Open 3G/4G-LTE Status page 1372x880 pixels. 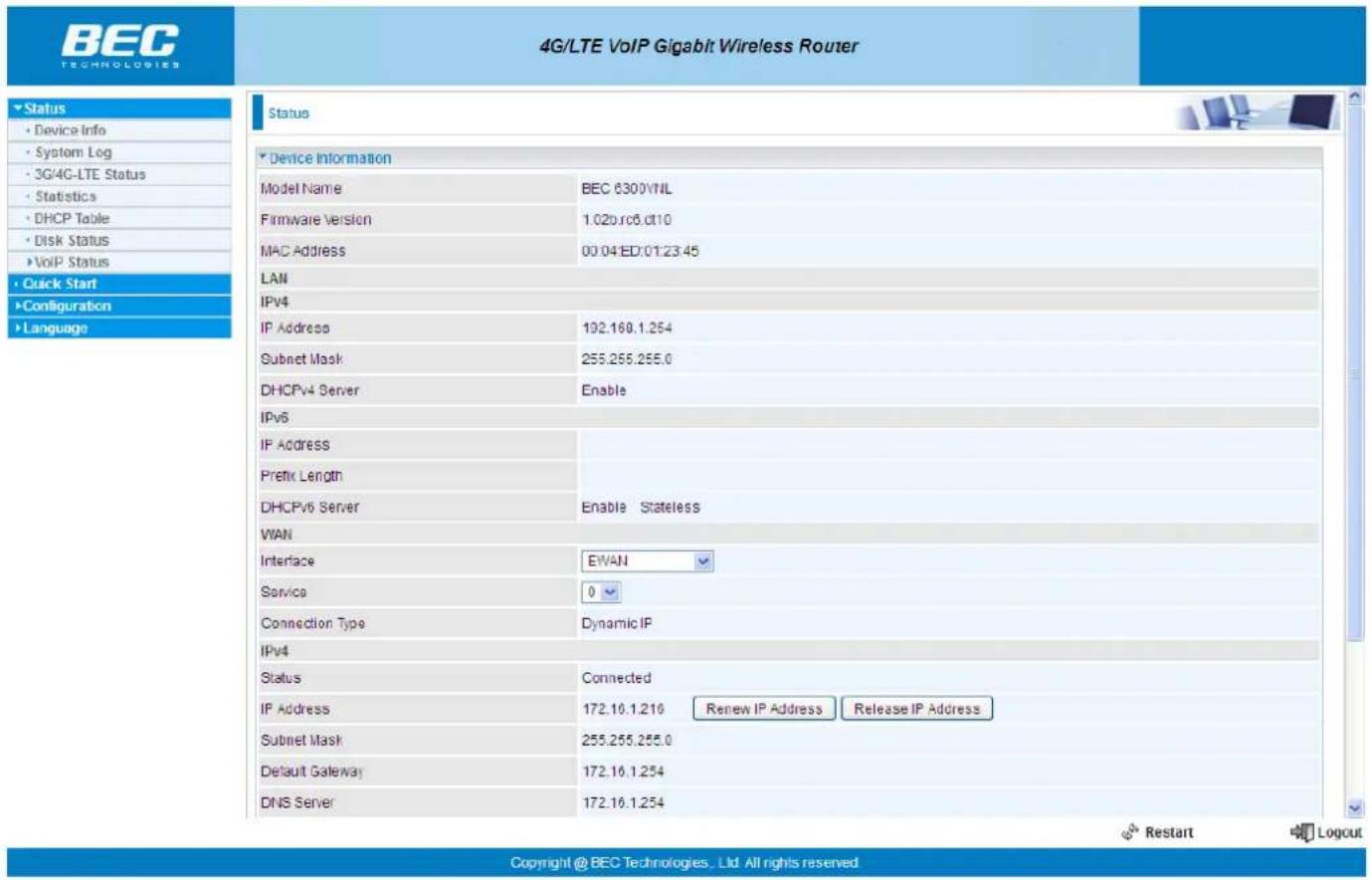click(90, 174)
